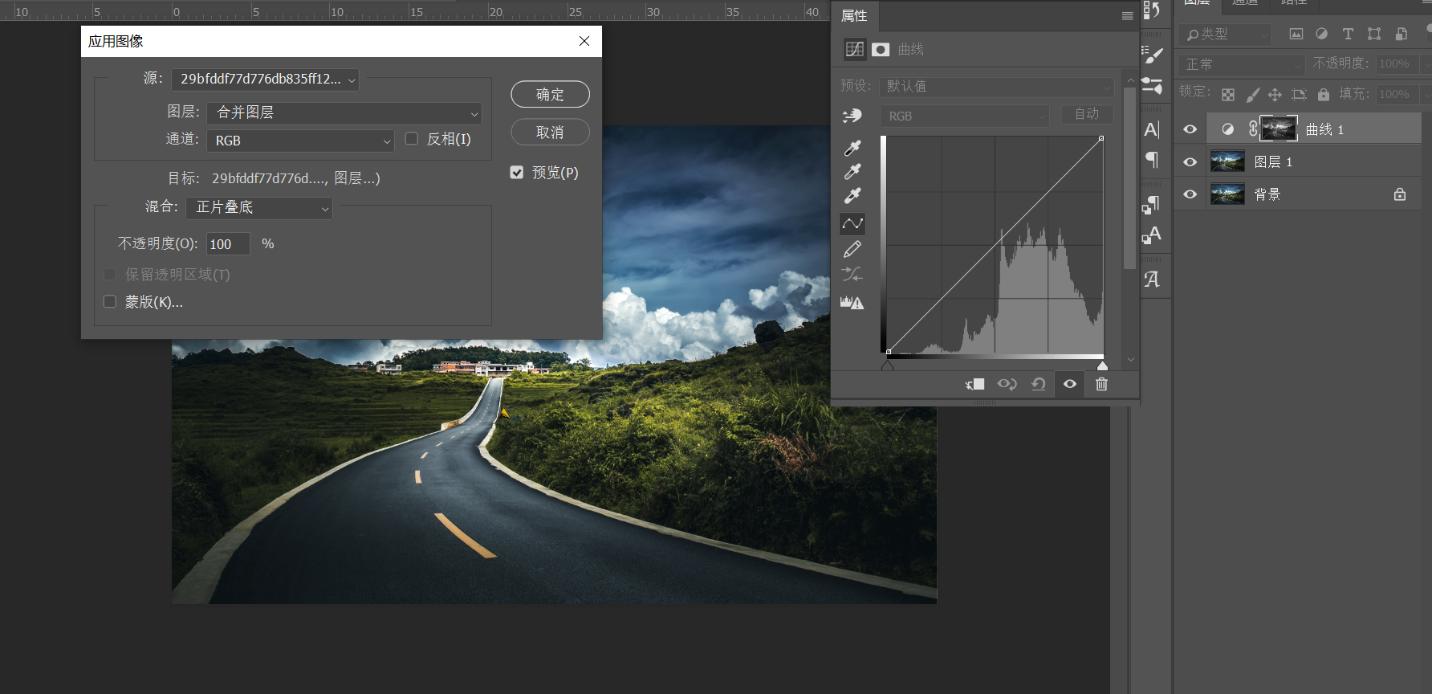Delete the Curves adjustment with the trash icon
1432x694 pixels.
point(1100,384)
